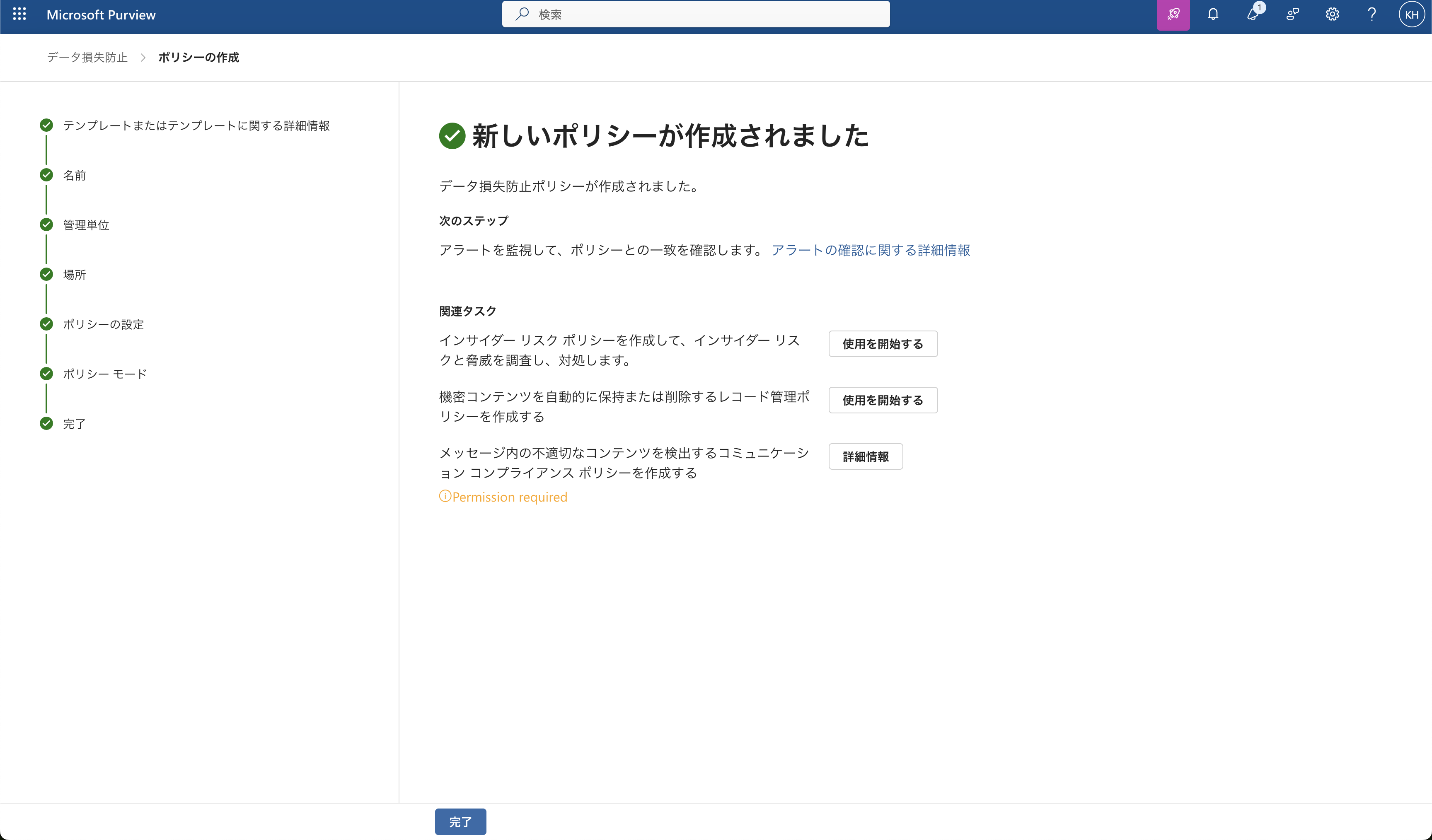Click the purple rocket trial icon

coord(1173,14)
